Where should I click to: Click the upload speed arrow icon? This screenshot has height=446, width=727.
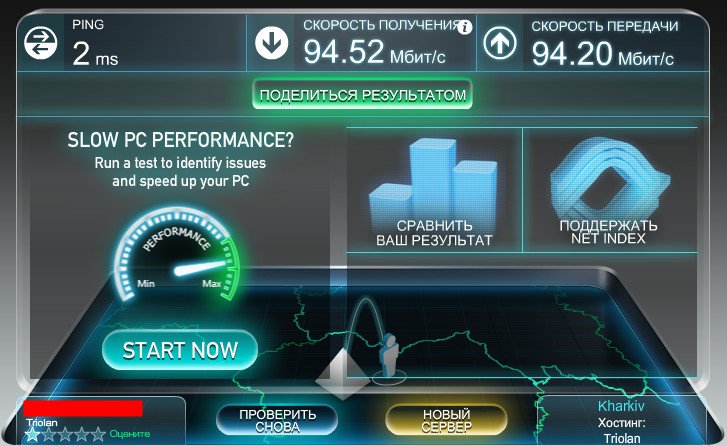500,43
